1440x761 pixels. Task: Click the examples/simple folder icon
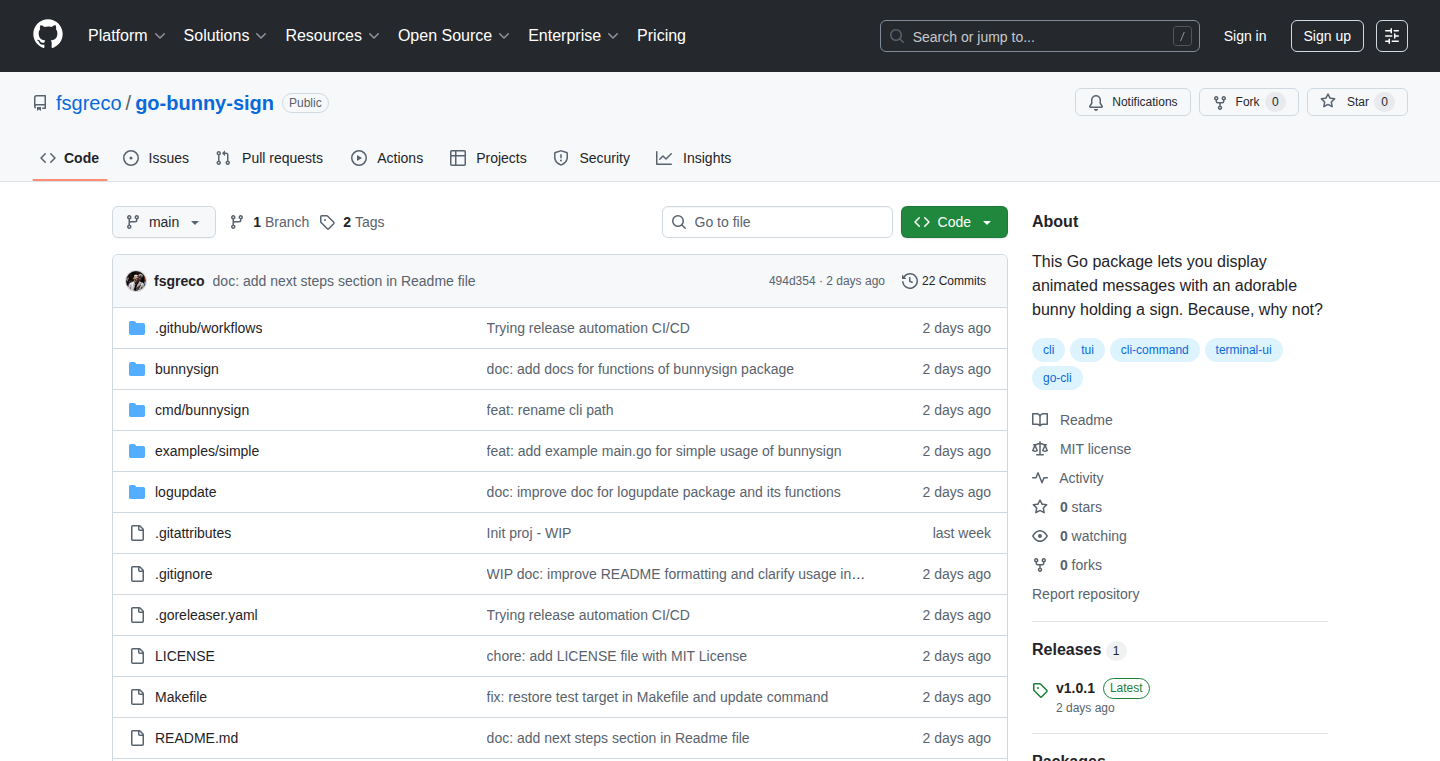coord(137,451)
